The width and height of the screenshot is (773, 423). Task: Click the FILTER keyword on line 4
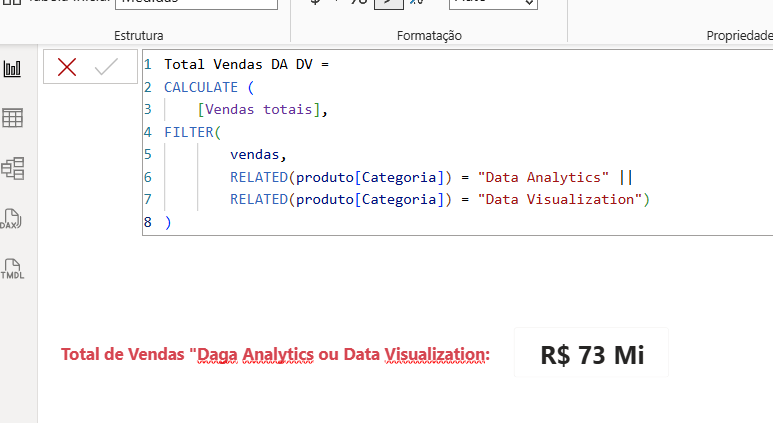(x=188, y=132)
